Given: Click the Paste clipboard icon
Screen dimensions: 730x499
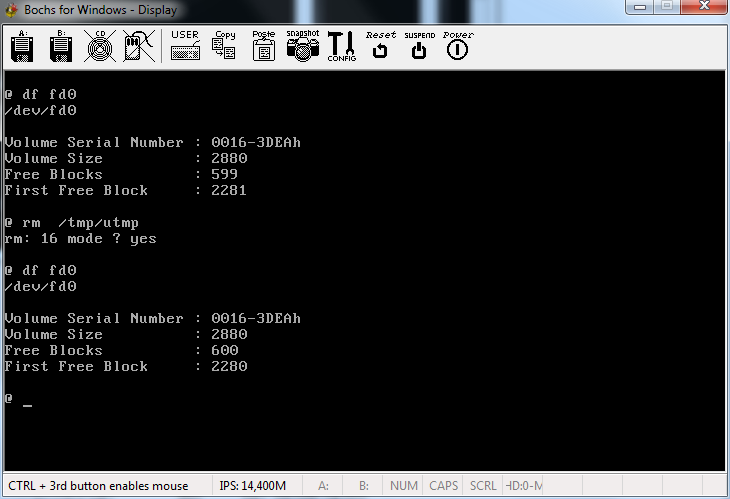Looking at the screenshot, I should [x=263, y=47].
